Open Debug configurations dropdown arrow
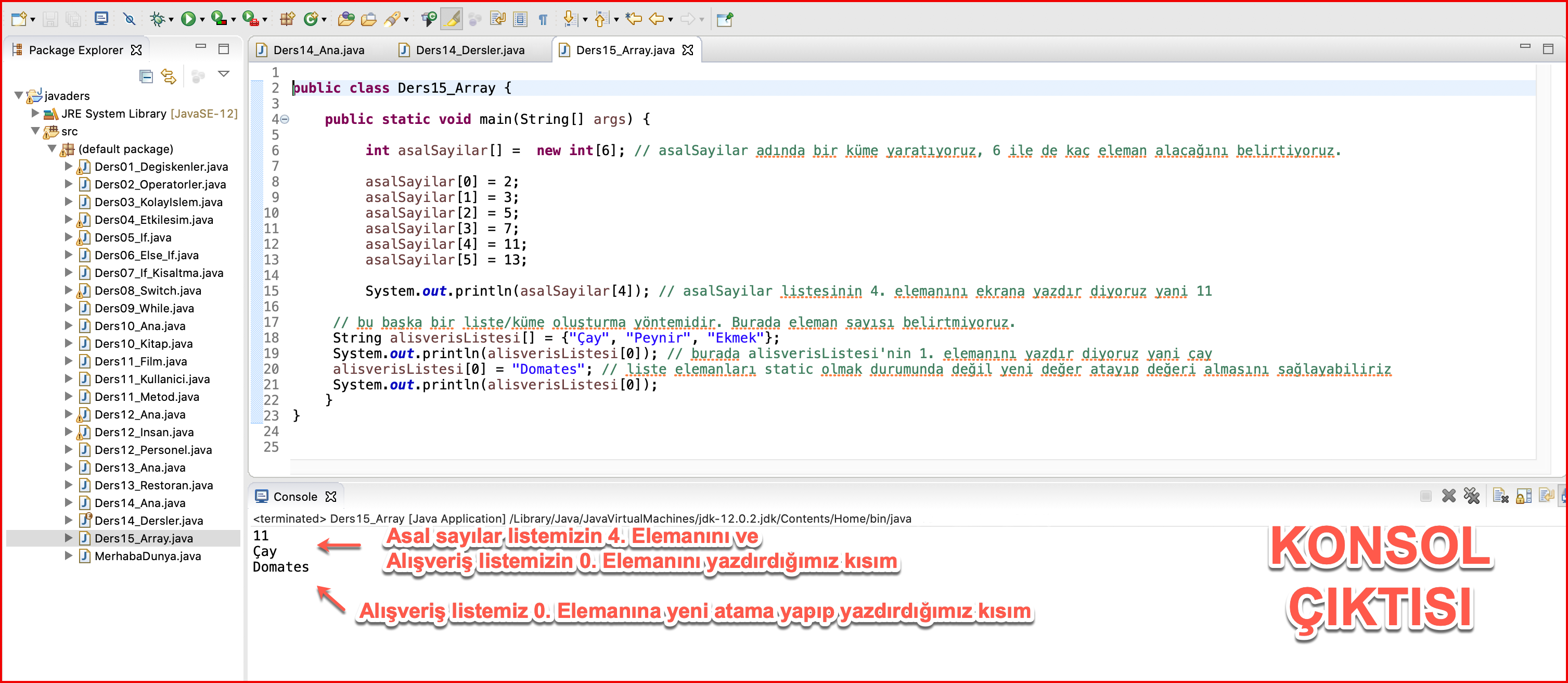The width and height of the screenshot is (1568, 683). [x=171, y=20]
